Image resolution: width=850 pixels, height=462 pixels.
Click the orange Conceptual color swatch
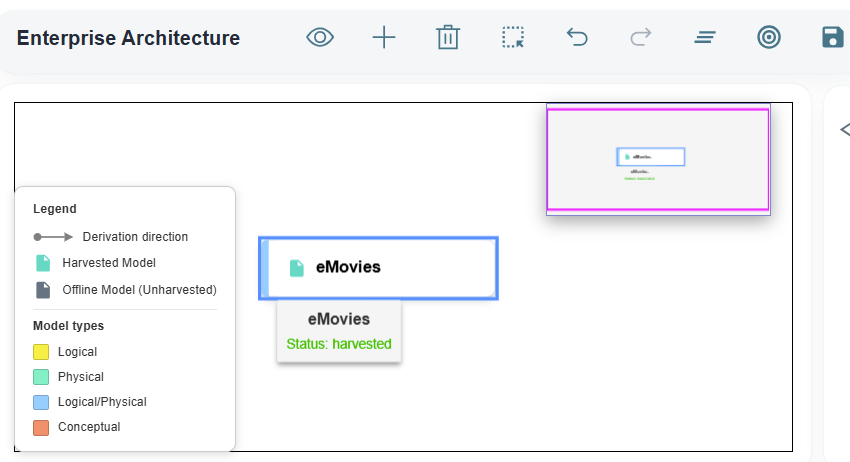tap(41, 428)
